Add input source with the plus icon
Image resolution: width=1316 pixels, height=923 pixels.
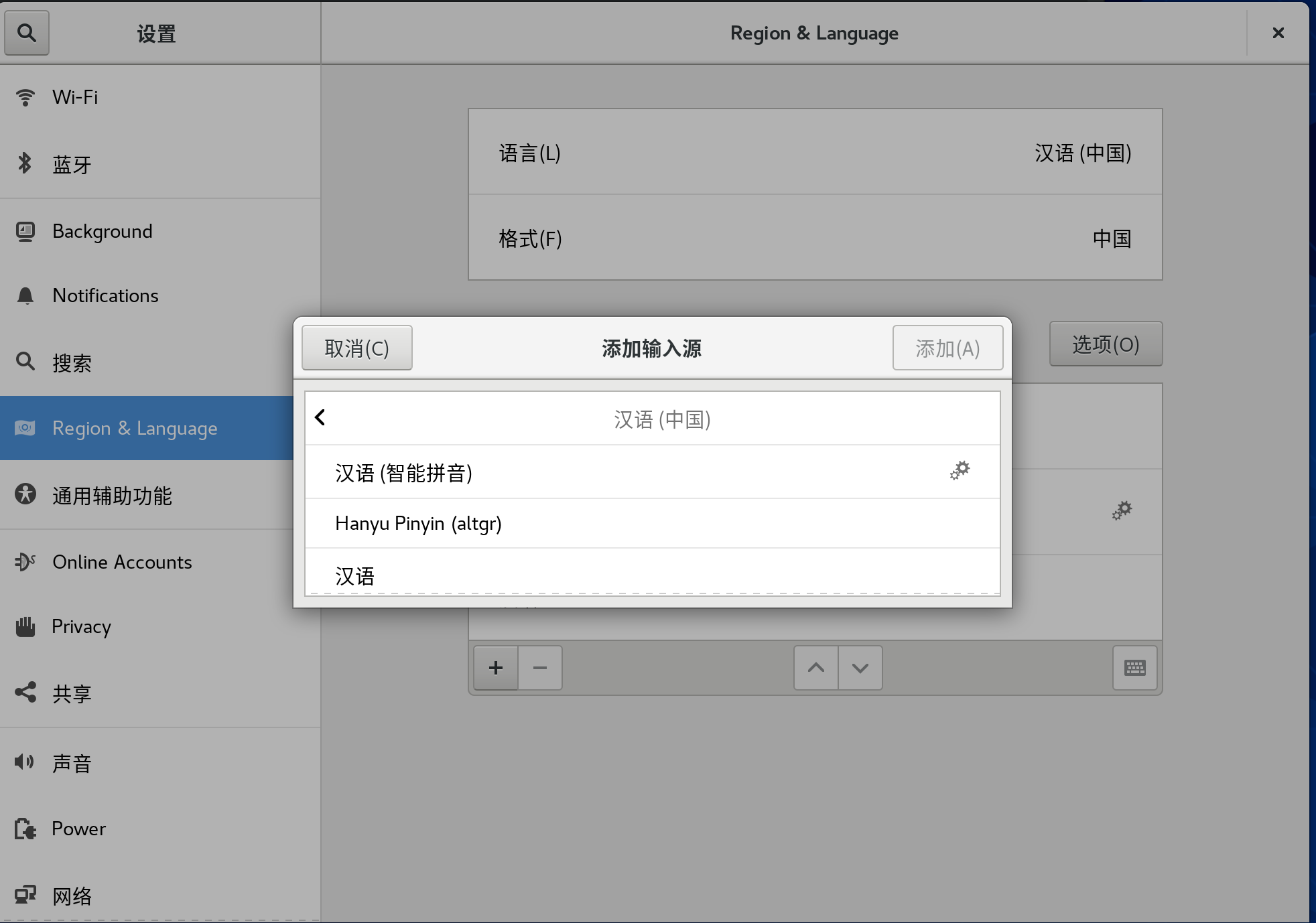coord(495,667)
